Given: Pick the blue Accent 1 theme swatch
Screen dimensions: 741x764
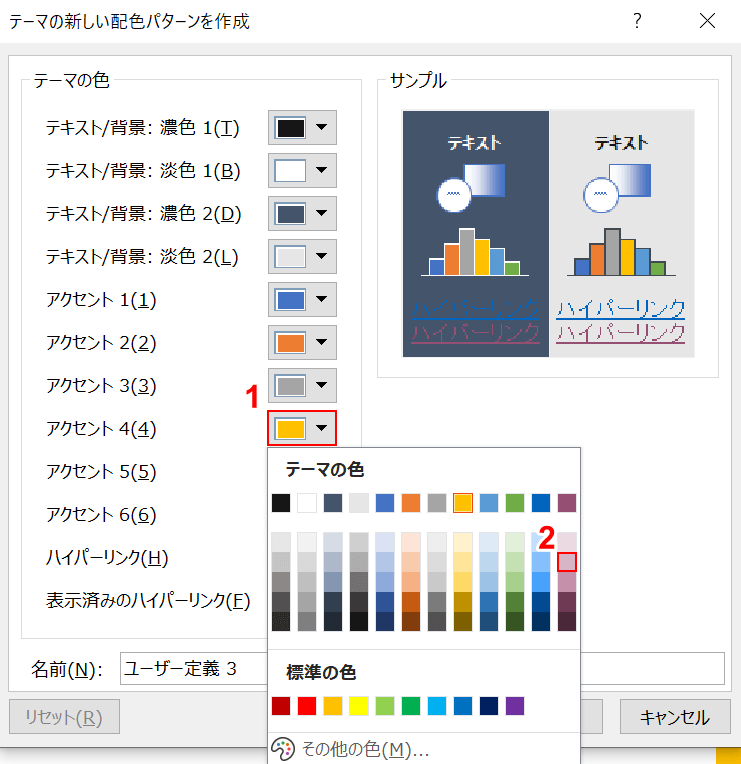Looking at the screenshot, I should click(x=385, y=503).
